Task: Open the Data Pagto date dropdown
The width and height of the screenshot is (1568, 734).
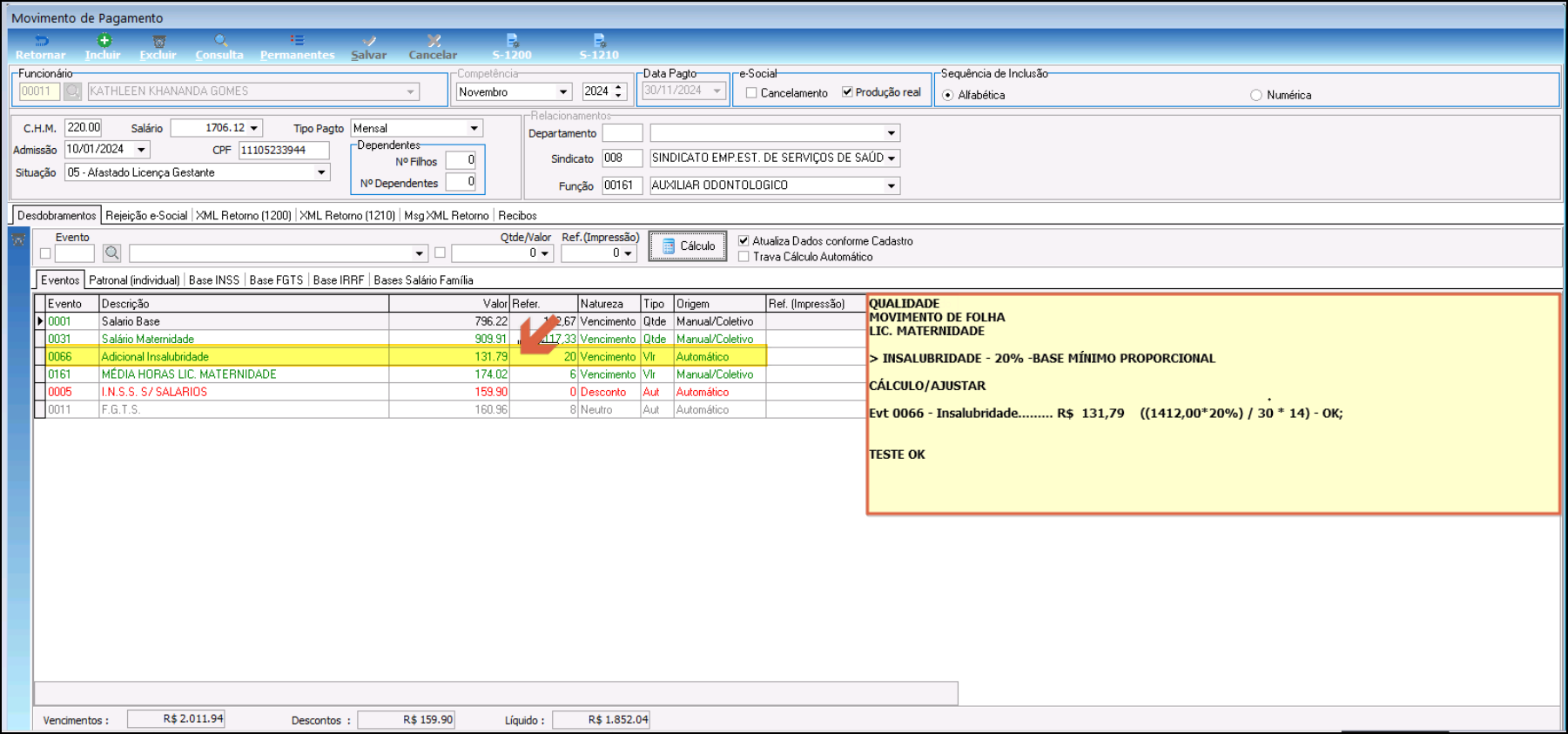Action: [717, 91]
